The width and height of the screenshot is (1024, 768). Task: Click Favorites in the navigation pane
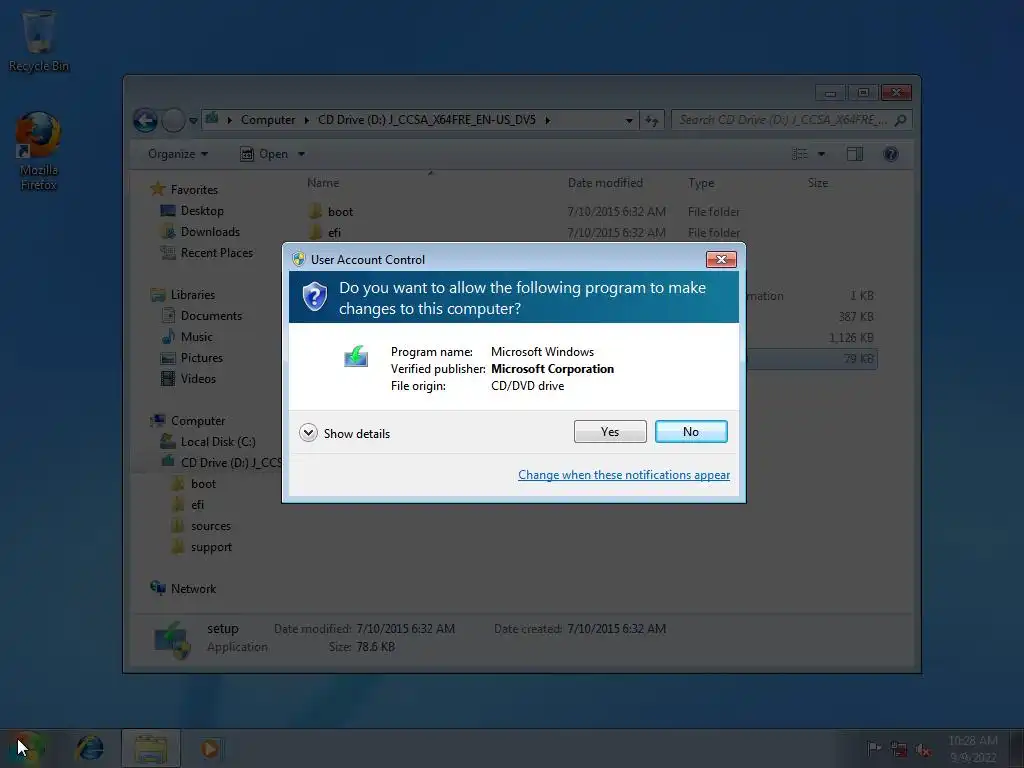pyautogui.click(x=194, y=189)
